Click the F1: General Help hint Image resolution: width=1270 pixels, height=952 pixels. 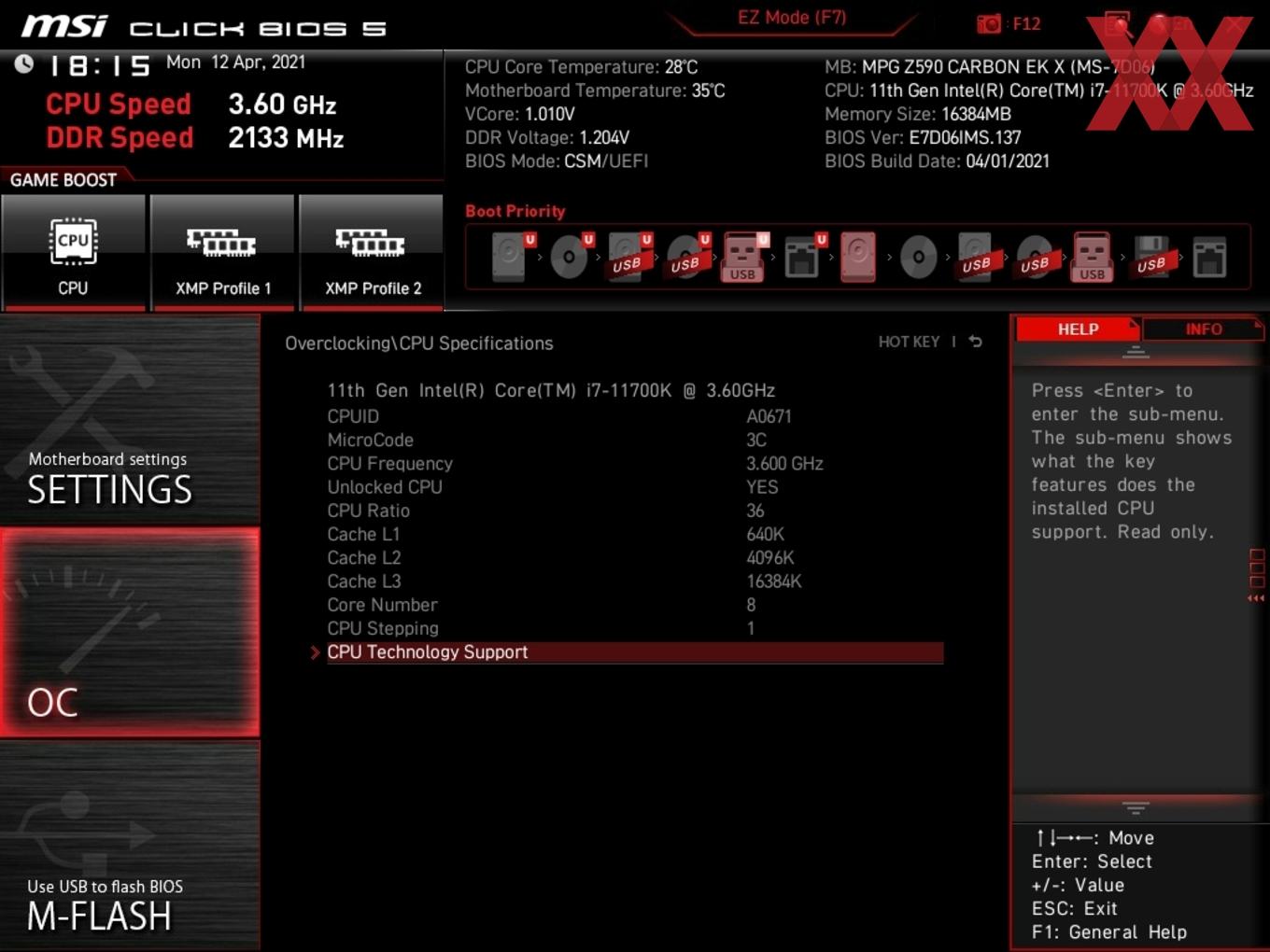1109,931
